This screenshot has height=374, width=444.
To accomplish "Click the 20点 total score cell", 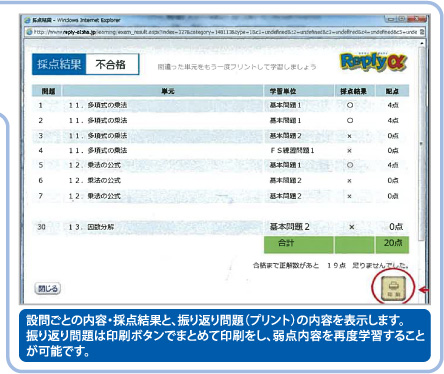I will pos(392,244).
